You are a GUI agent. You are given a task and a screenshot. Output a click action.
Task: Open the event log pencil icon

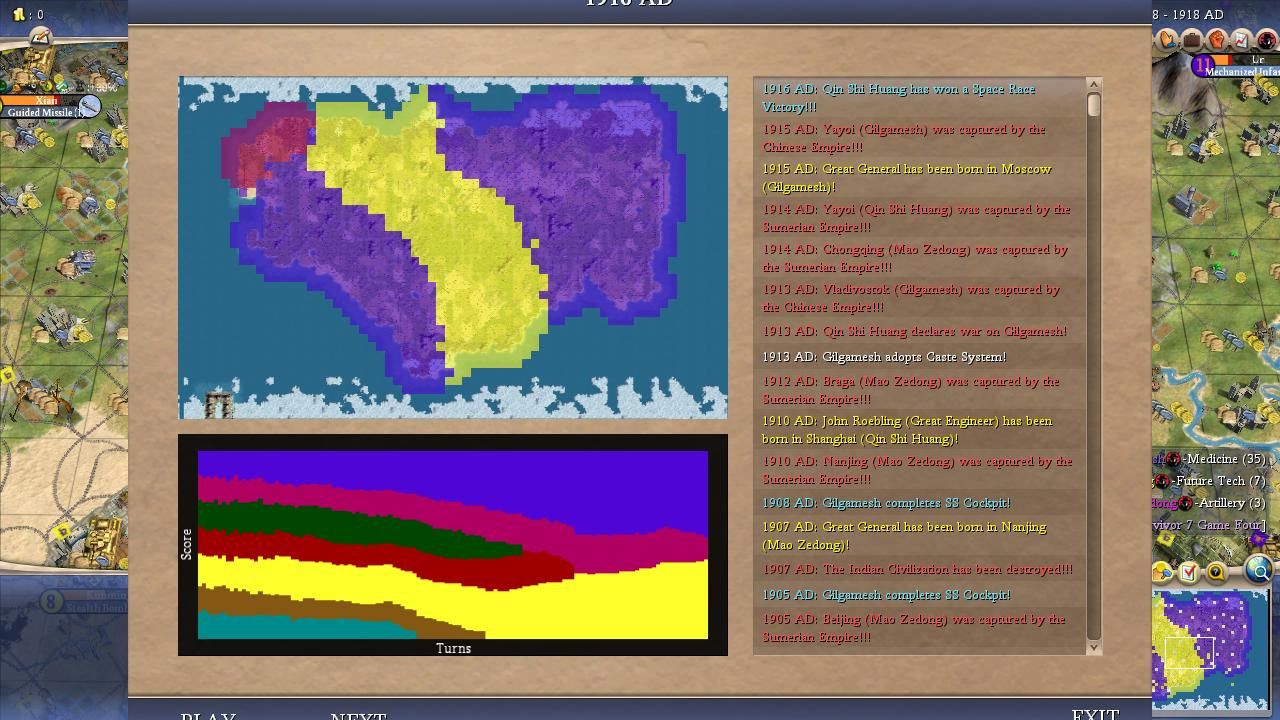(x=40, y=37)
